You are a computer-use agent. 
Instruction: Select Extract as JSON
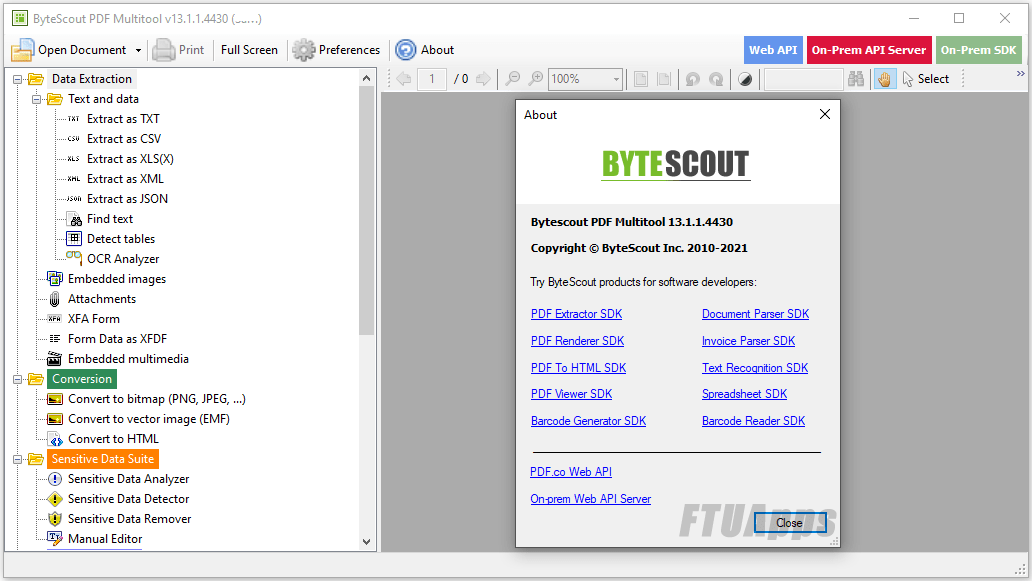click(x=127, y=199)
